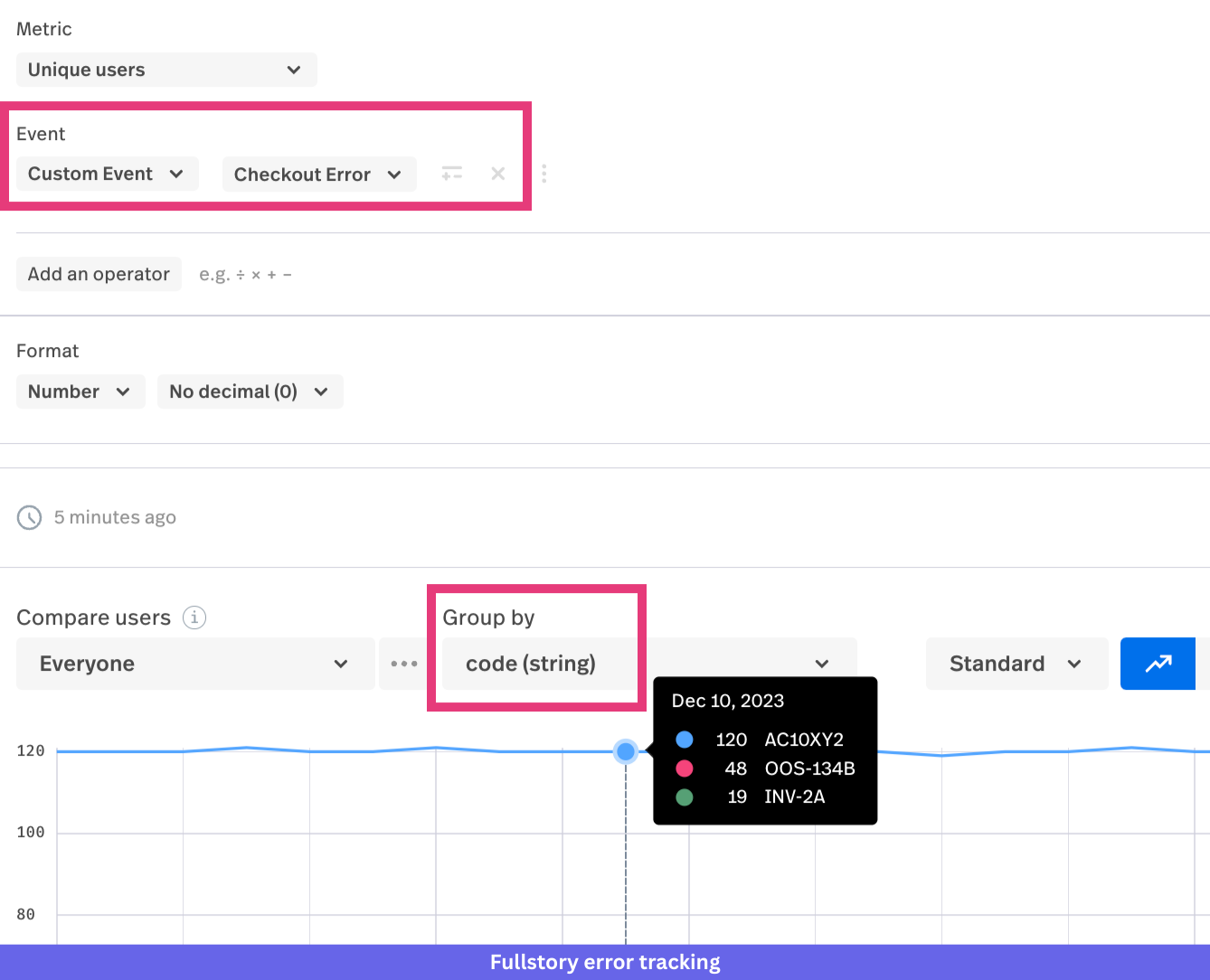1210x980 pixels.
Task: Change the Checkout Error event selection
Action: click(x=318, y=174)
